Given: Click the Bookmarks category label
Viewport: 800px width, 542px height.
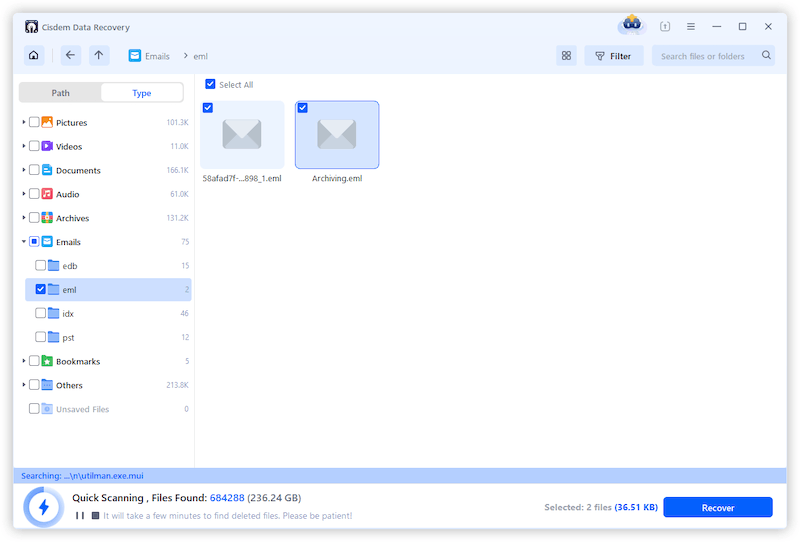Looking at the screenshot, I should (x=78, y=361).
